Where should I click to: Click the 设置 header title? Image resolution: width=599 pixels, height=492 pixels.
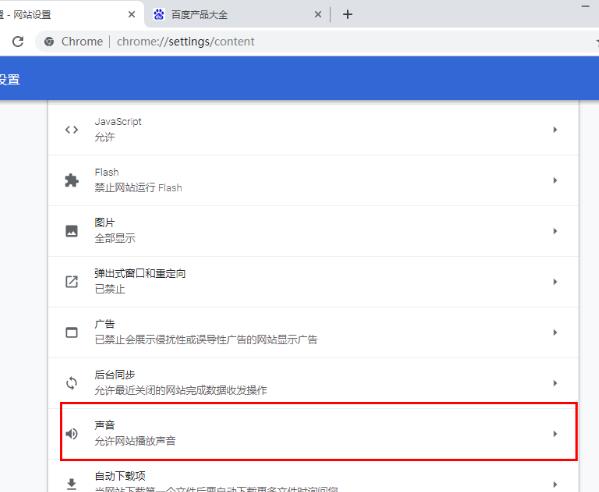tap(9, 79)
